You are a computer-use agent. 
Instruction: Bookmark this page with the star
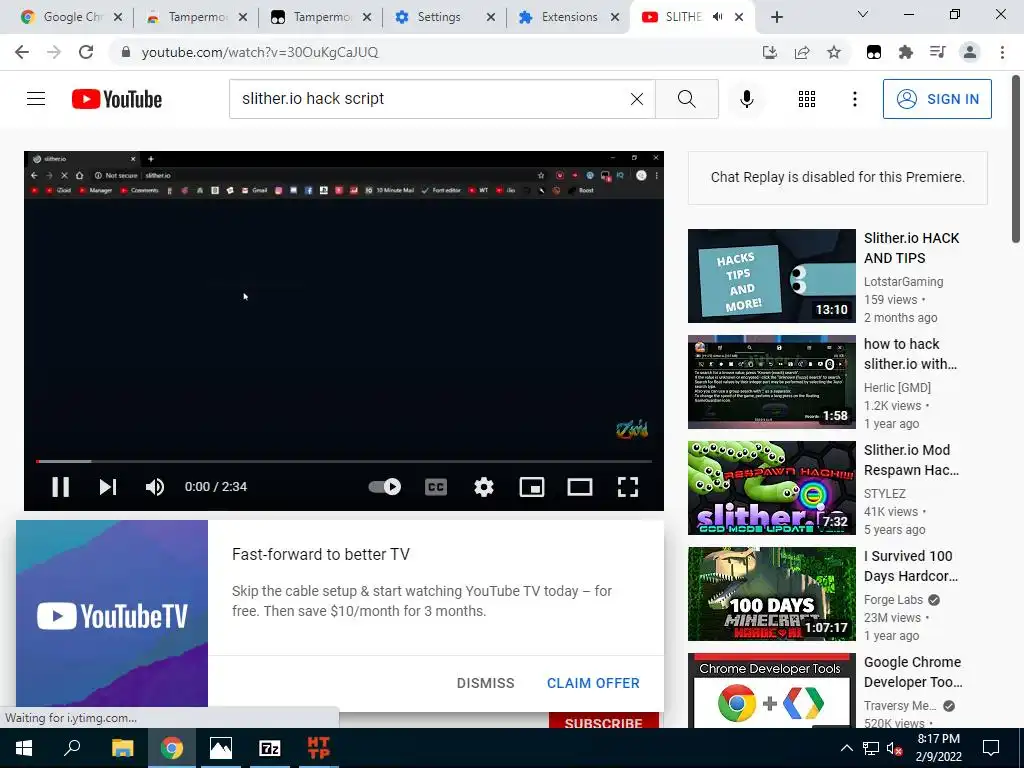[834, 52]
